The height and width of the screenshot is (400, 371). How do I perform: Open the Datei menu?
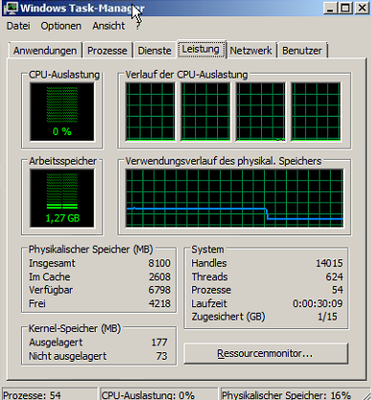pos(18,26)
